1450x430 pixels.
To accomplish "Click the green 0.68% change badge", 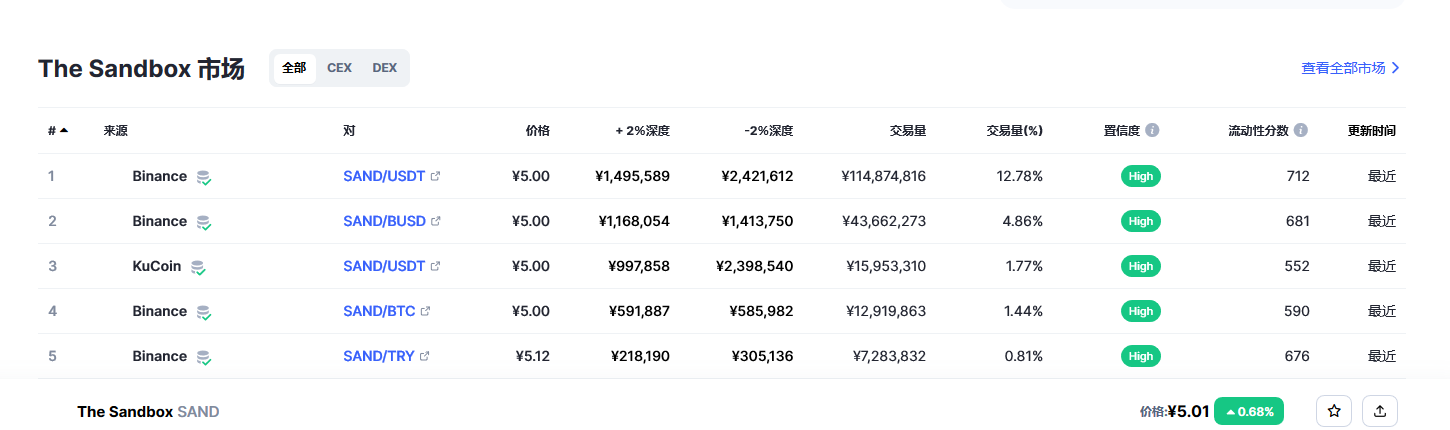I will pyautogui.click(x=1249, y=411).
